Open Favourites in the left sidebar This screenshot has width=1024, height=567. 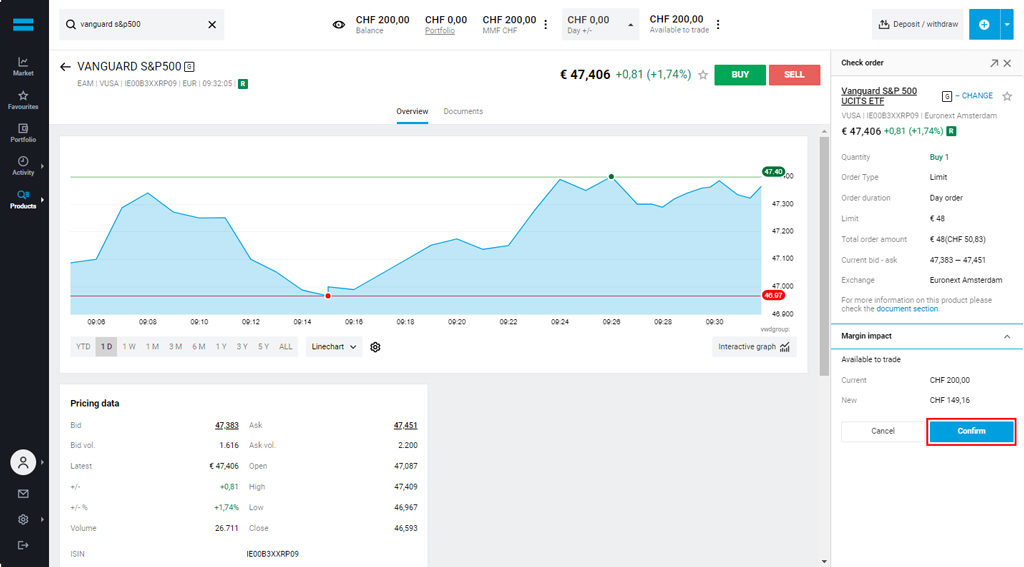coord(23,100)
